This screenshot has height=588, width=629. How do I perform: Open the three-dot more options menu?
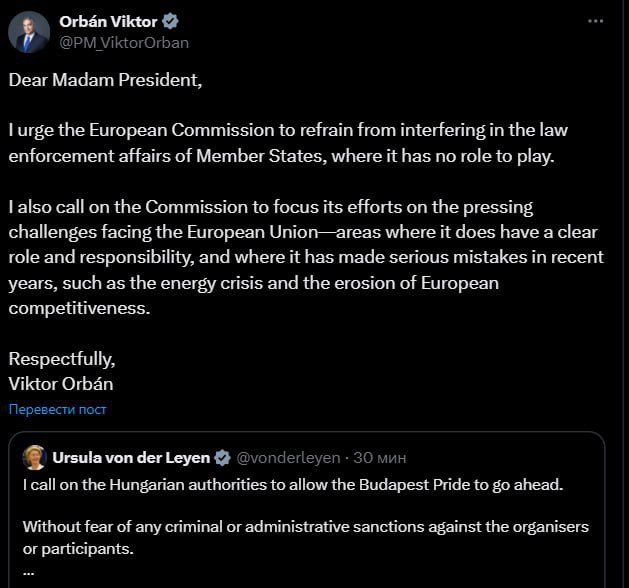click(595, 21)
